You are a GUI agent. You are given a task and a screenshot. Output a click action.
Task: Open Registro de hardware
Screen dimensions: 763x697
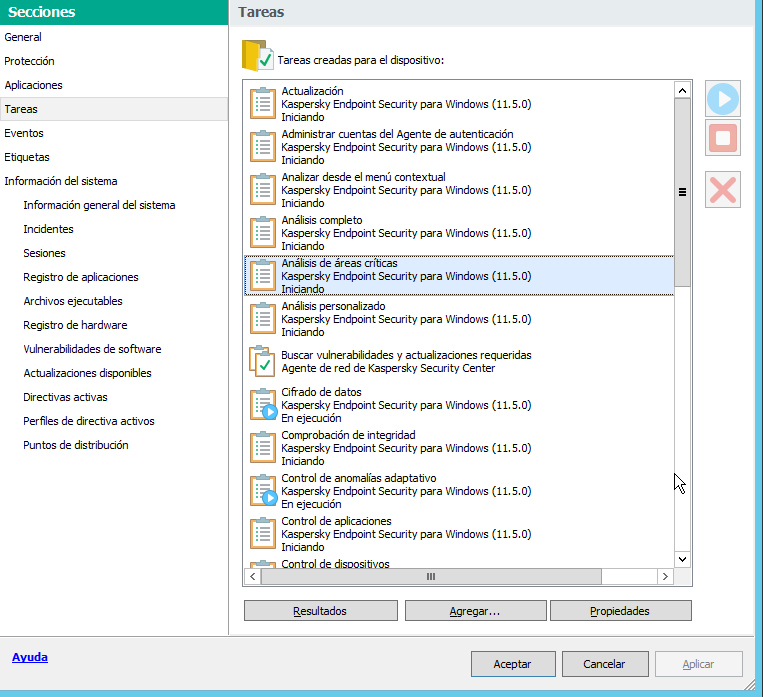75,325
